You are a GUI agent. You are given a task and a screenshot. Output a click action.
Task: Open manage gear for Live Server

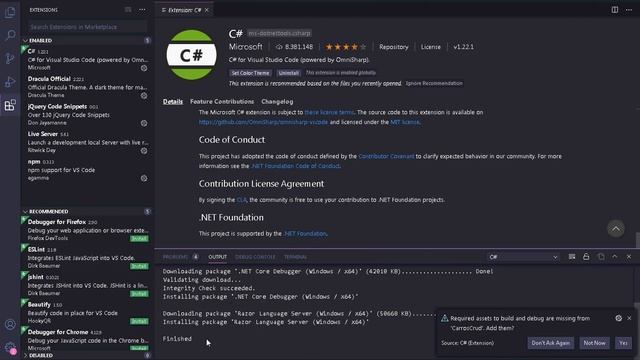(x=144, y=151)
